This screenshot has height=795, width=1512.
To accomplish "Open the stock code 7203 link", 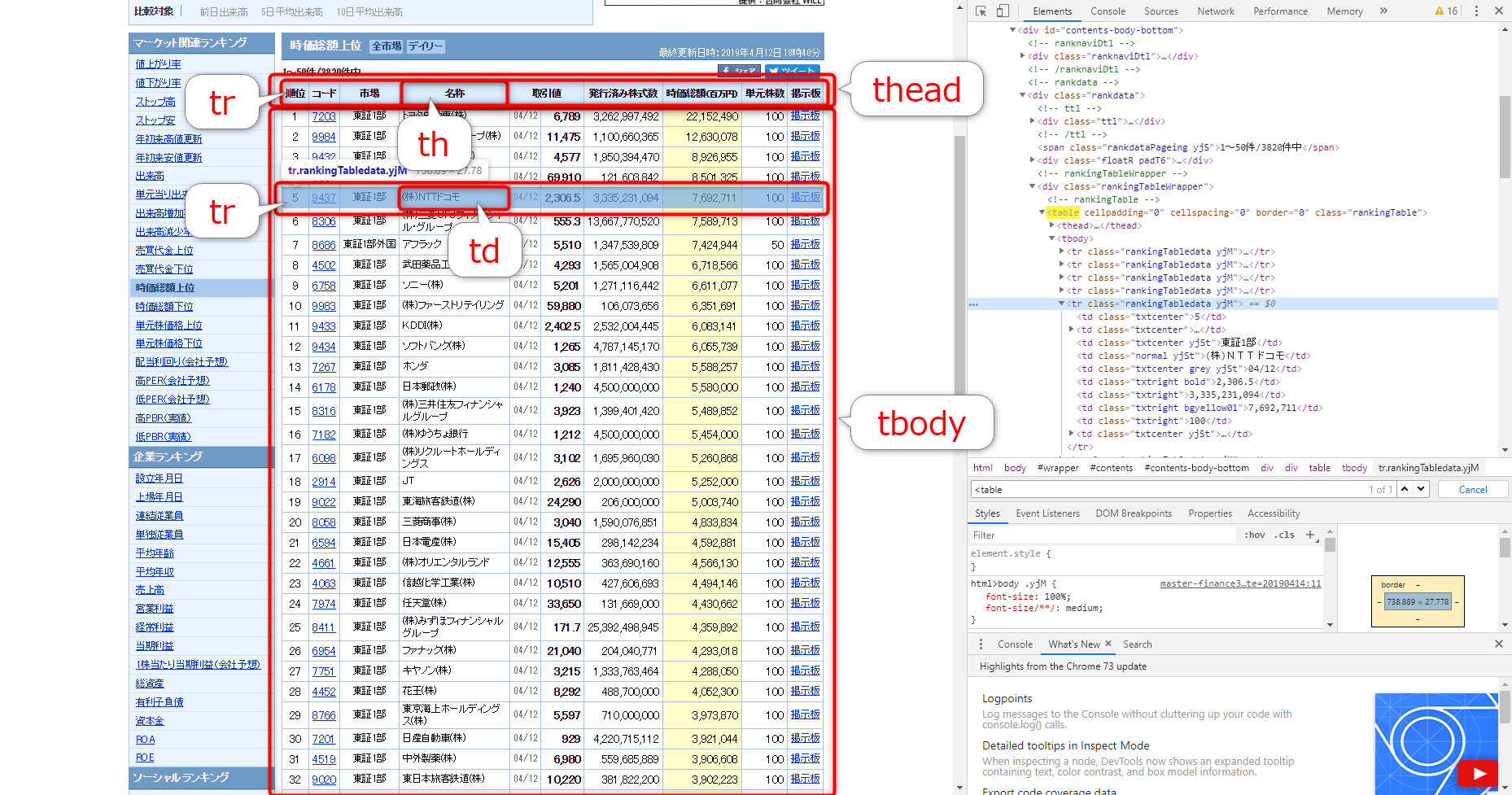I will [x=323, y=116].
